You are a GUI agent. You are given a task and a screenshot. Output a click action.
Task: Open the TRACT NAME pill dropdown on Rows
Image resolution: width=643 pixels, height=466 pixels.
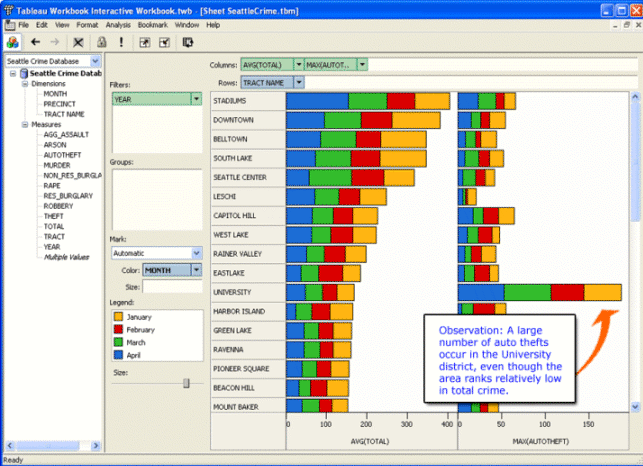299,82
